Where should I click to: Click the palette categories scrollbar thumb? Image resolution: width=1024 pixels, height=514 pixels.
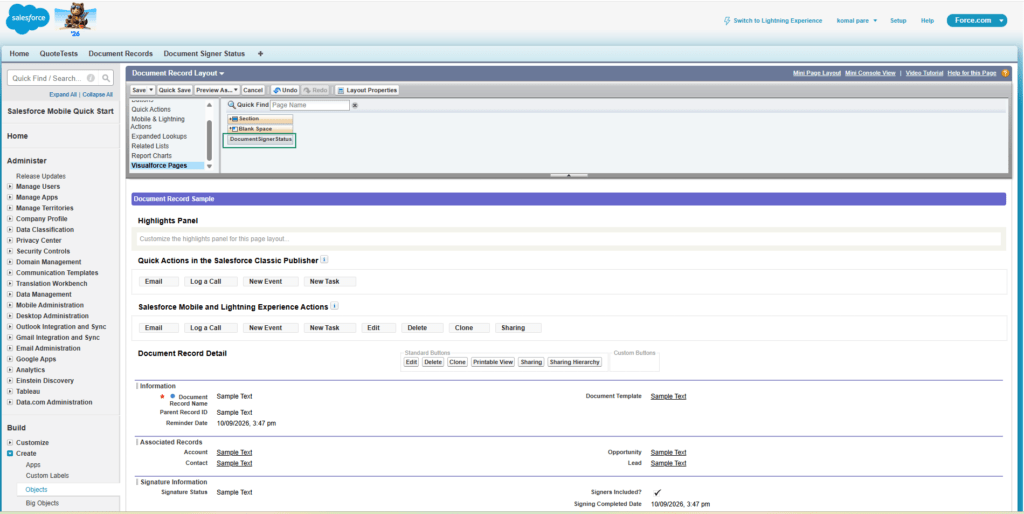point(209,140)
